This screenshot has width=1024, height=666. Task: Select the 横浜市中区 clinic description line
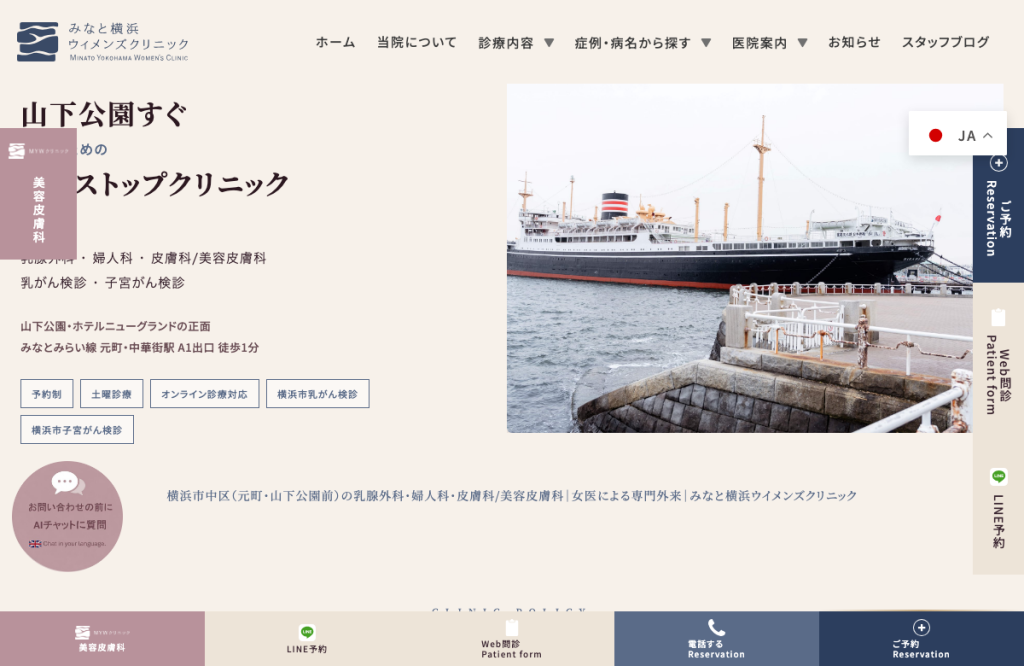pyautogui.click(x=512, y=496)
